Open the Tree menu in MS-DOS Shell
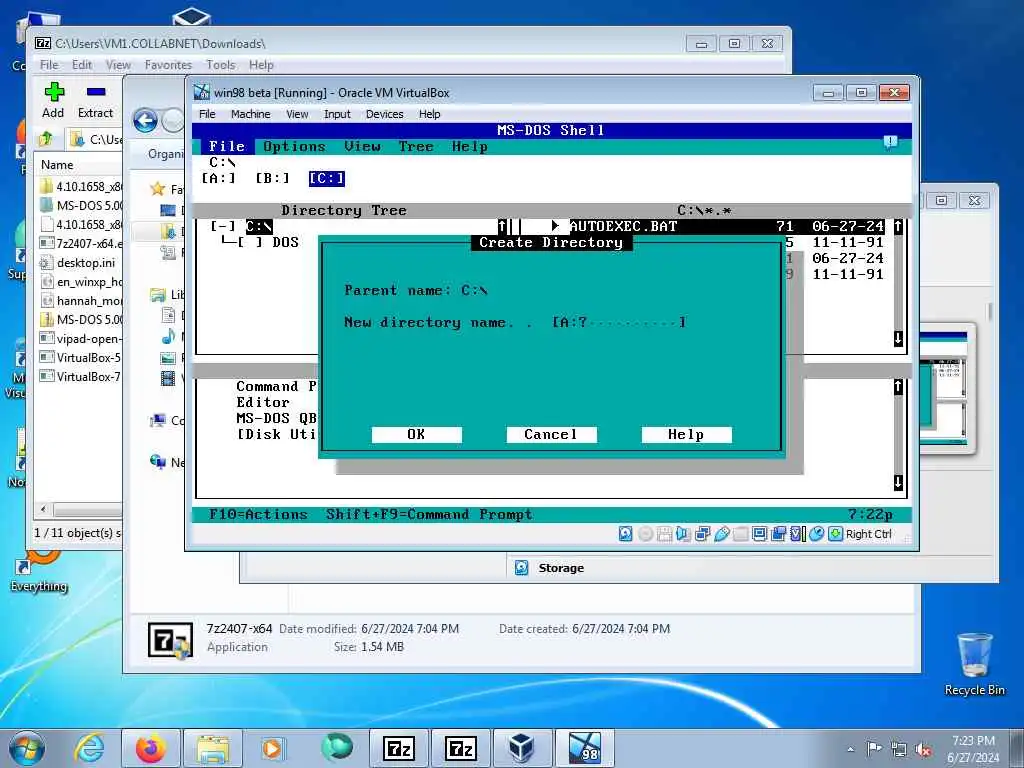1024x768 pixels. [x=416, y=146]
